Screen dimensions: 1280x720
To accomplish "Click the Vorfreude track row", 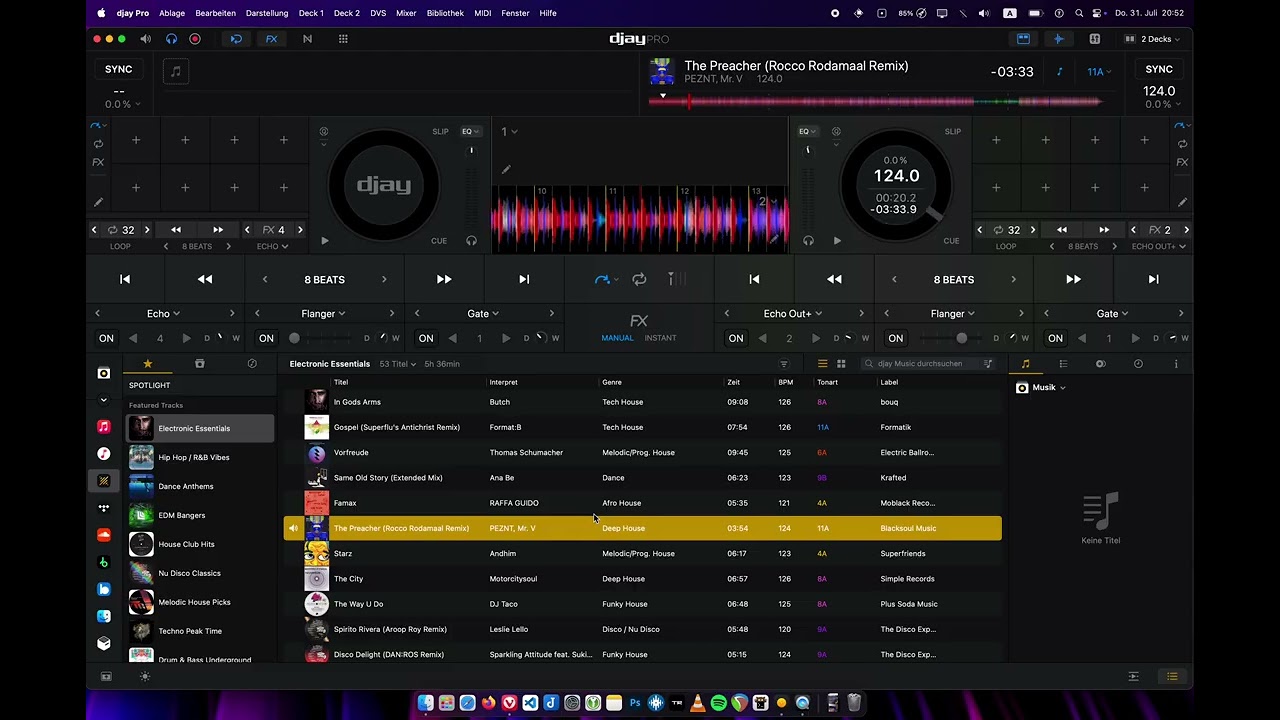I will (x=642, y=453).
